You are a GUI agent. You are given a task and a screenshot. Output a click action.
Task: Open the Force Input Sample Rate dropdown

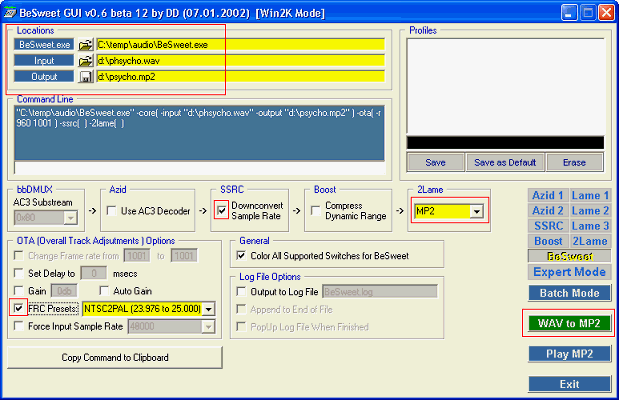(208, 327)
